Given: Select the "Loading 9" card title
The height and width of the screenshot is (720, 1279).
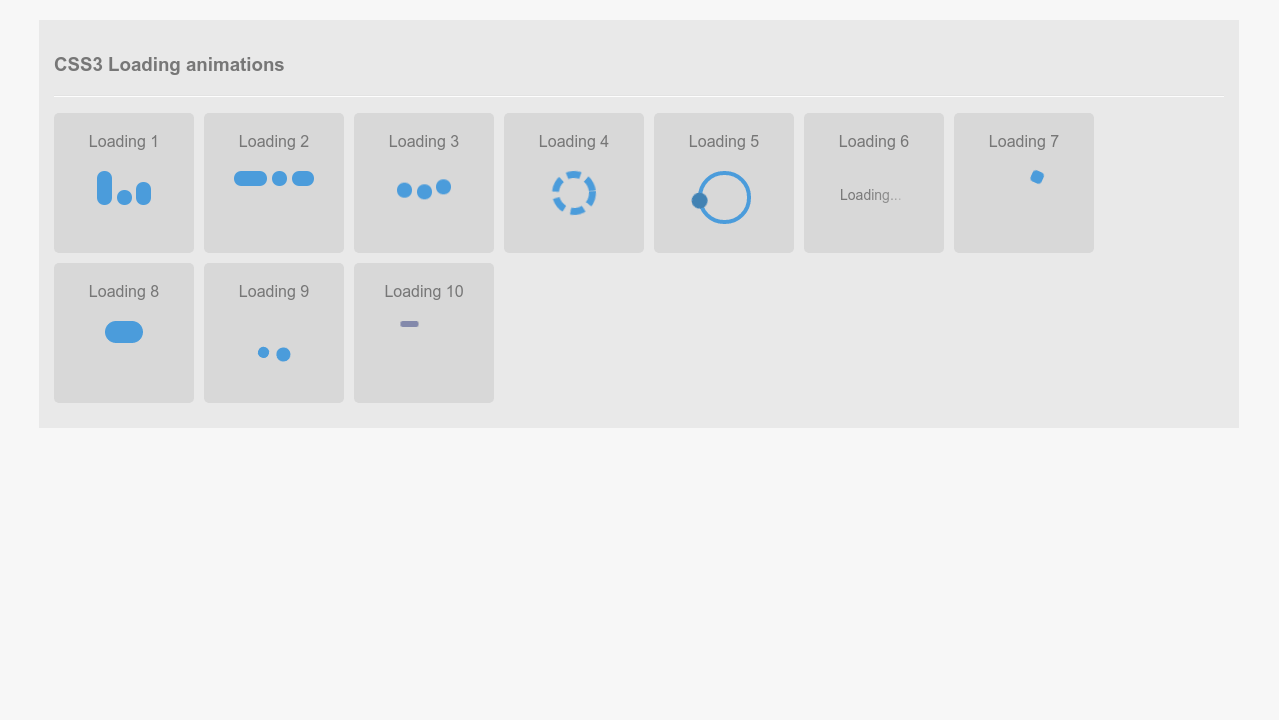Looking at the screenshot, I should point(274,292).
